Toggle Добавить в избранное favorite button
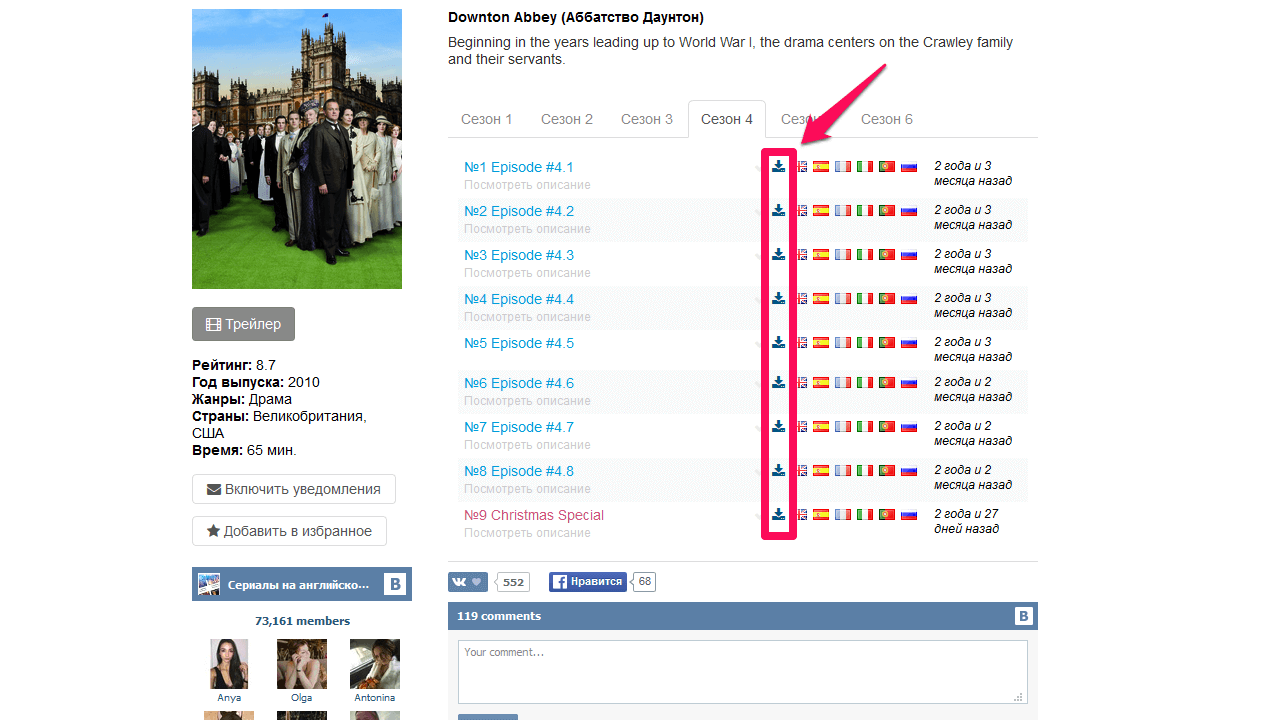 [x=289, y=531]
